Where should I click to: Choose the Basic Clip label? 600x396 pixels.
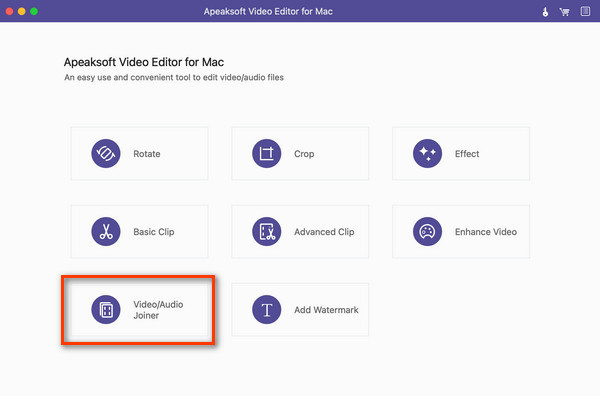(153, 232)
